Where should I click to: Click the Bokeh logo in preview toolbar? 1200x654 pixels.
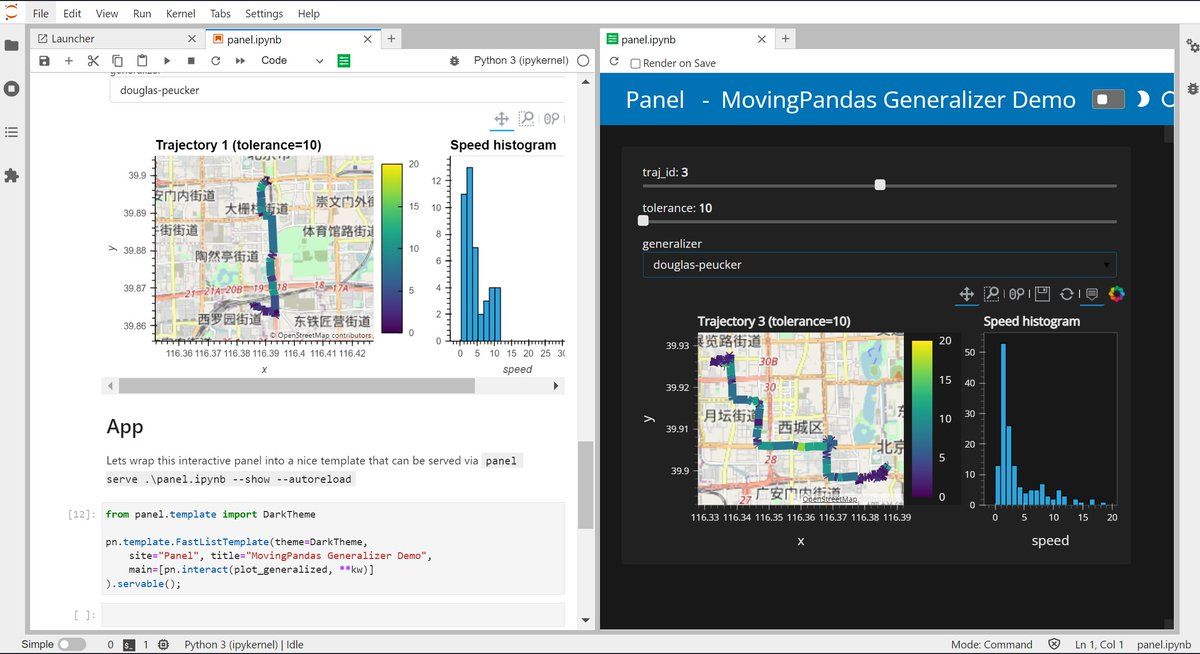click(1117, 294)
